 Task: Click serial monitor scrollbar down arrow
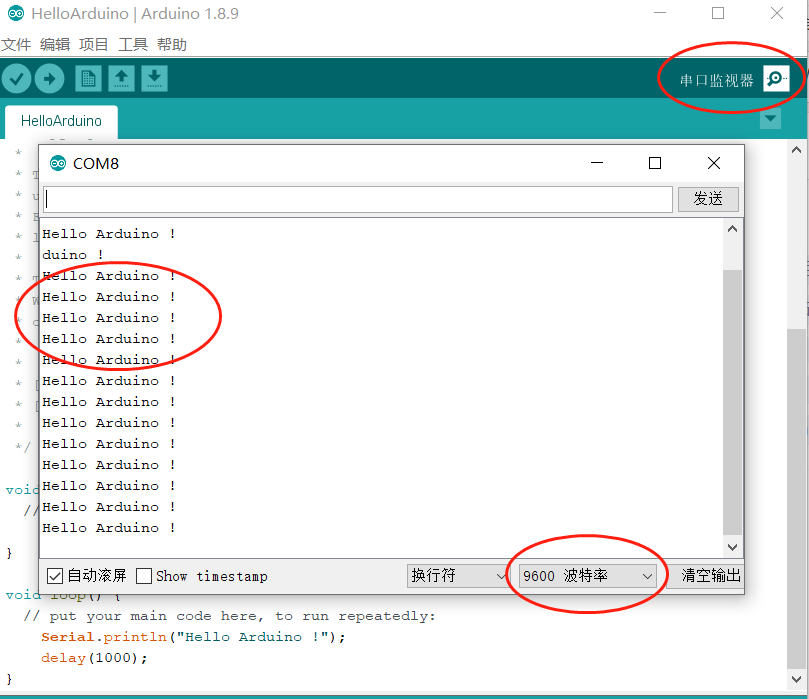click(x=732, y=547)
